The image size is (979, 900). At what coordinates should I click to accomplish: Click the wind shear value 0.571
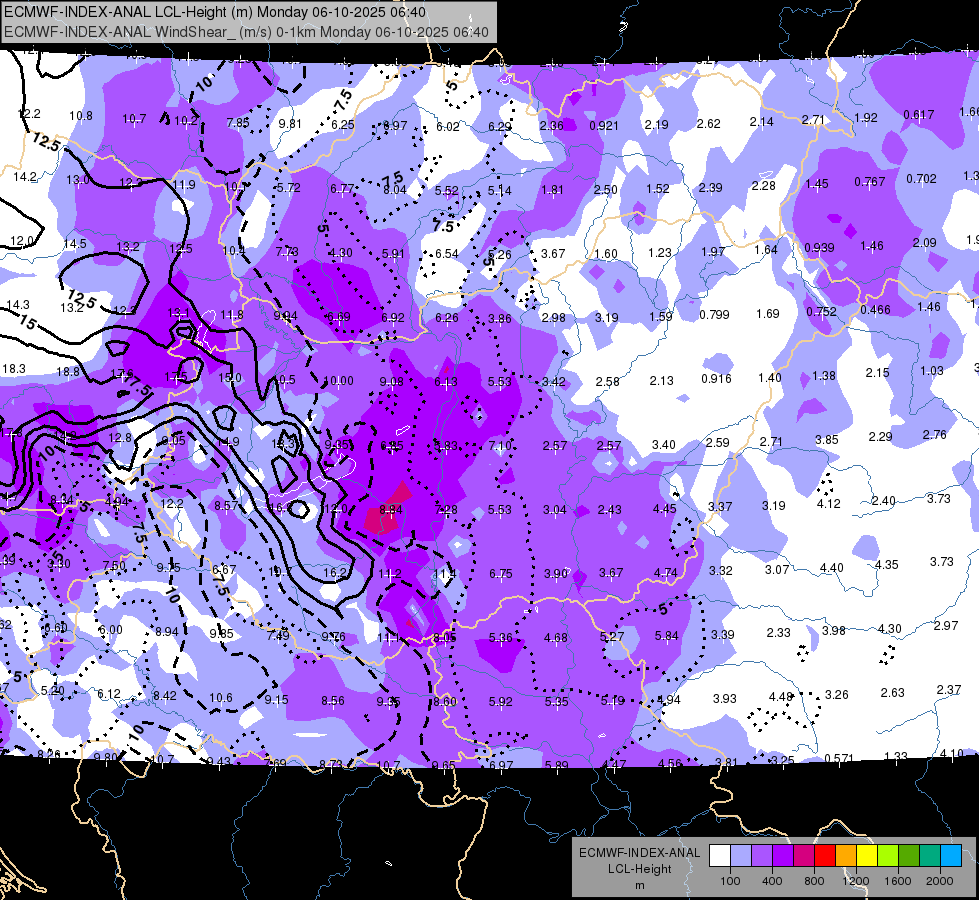[x=840, y=759]
